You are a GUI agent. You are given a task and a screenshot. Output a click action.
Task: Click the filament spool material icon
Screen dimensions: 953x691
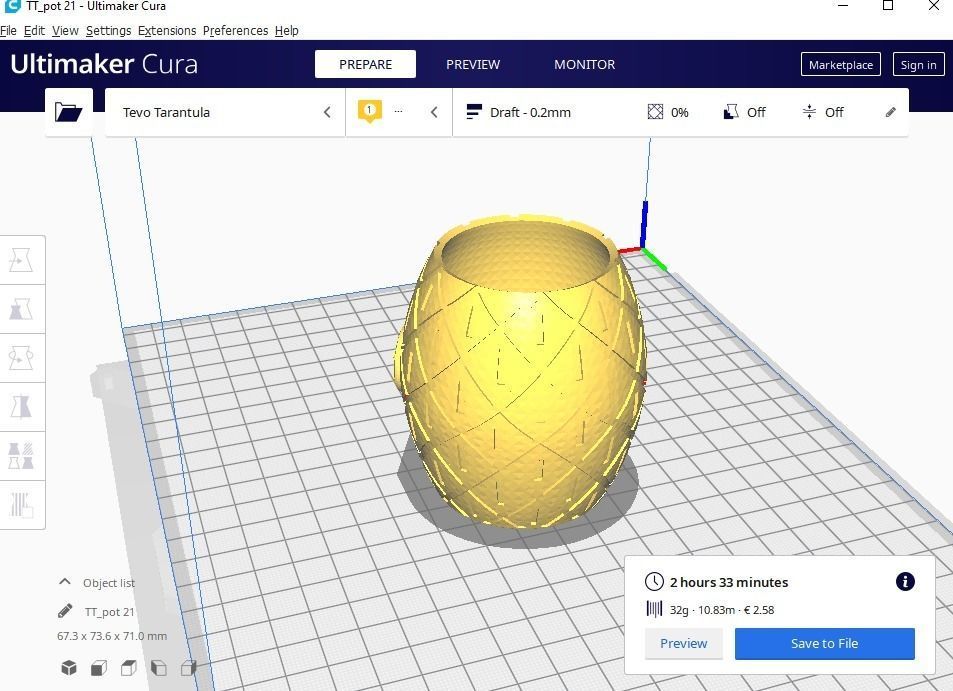point(654,610)
